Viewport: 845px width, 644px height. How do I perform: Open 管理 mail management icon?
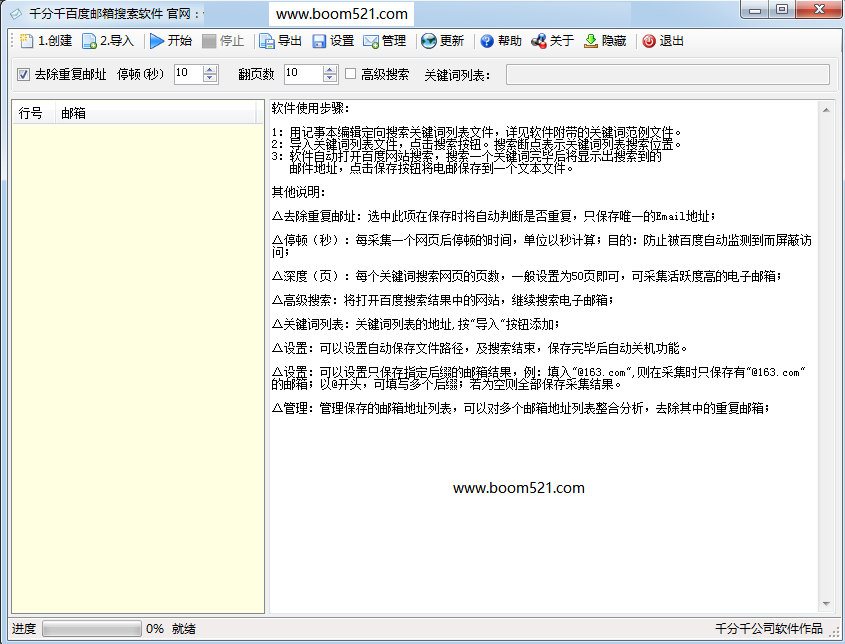pyautogui.click(x=371, y=41)
